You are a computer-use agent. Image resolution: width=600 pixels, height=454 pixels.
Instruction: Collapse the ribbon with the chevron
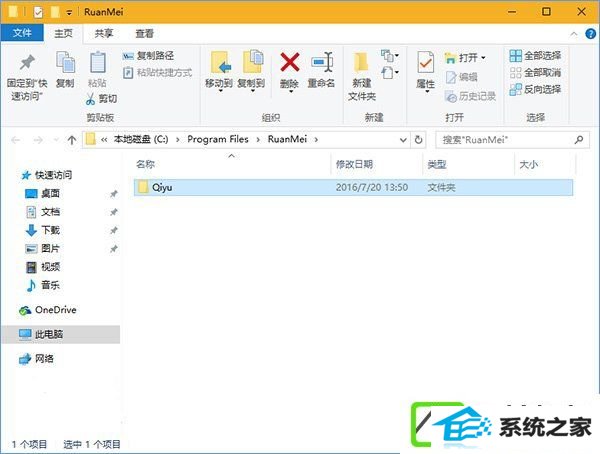click(x=574, y=34)
